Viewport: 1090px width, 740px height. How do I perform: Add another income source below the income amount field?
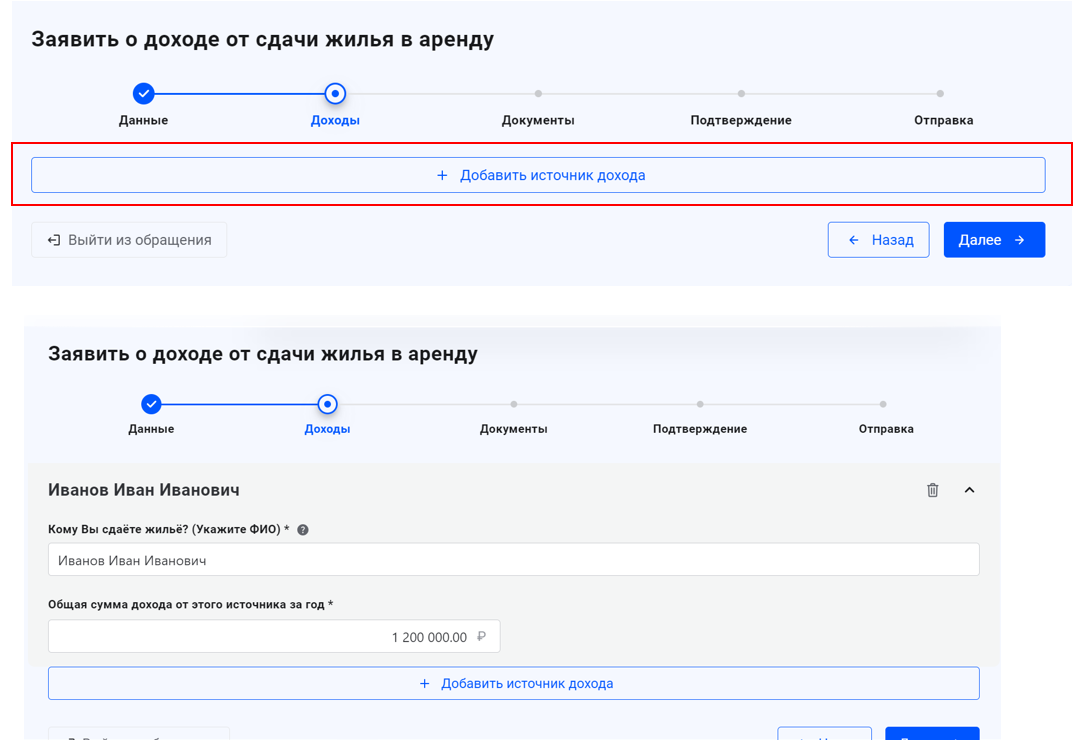pyautogui.click(x=513, y=684)
